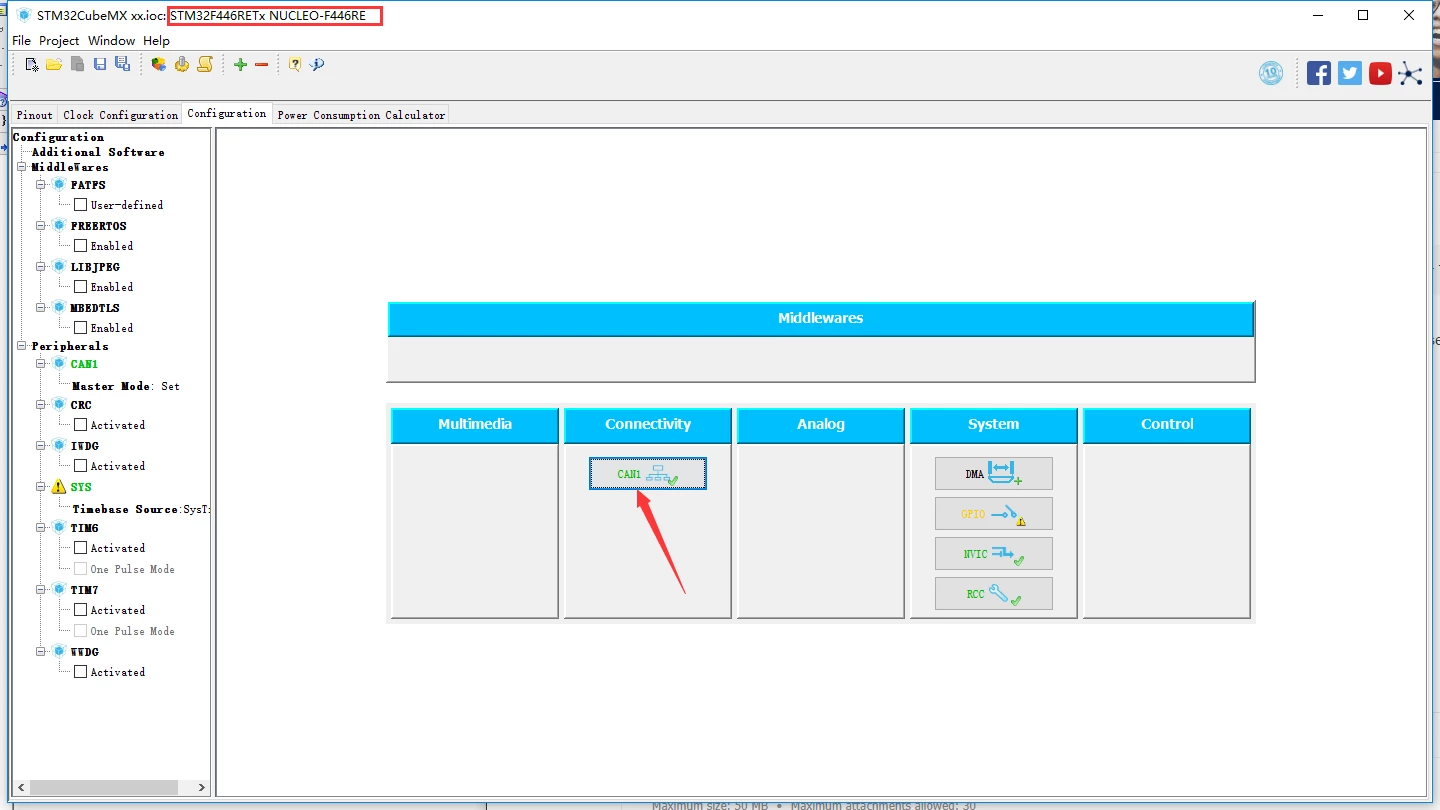The image size is (1440, 810).
Task: Open the DMA system configuration button
Action: pos(994,474)
